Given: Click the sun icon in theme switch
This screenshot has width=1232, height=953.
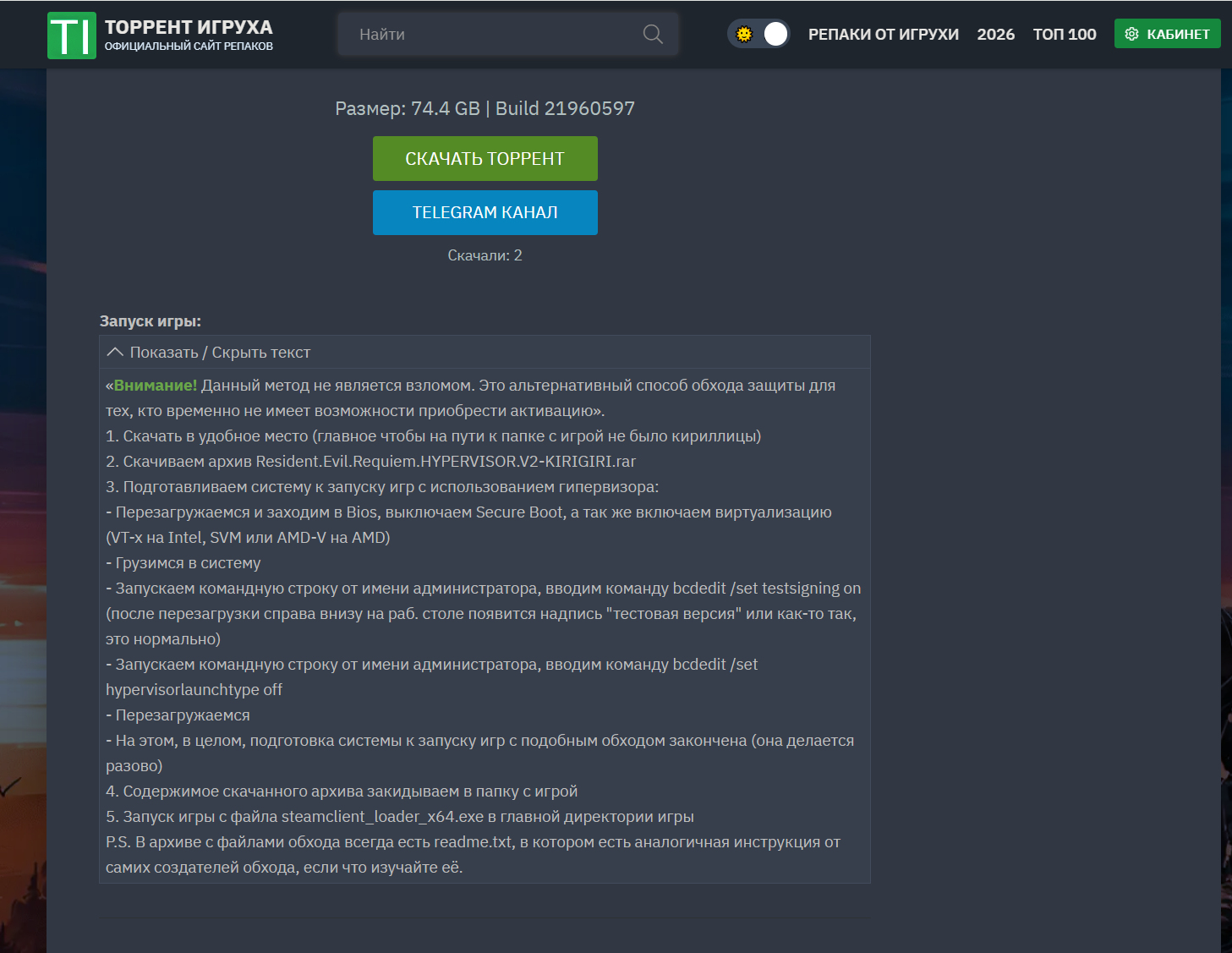Looking at the screenshot, I should (x=744, y=34).
